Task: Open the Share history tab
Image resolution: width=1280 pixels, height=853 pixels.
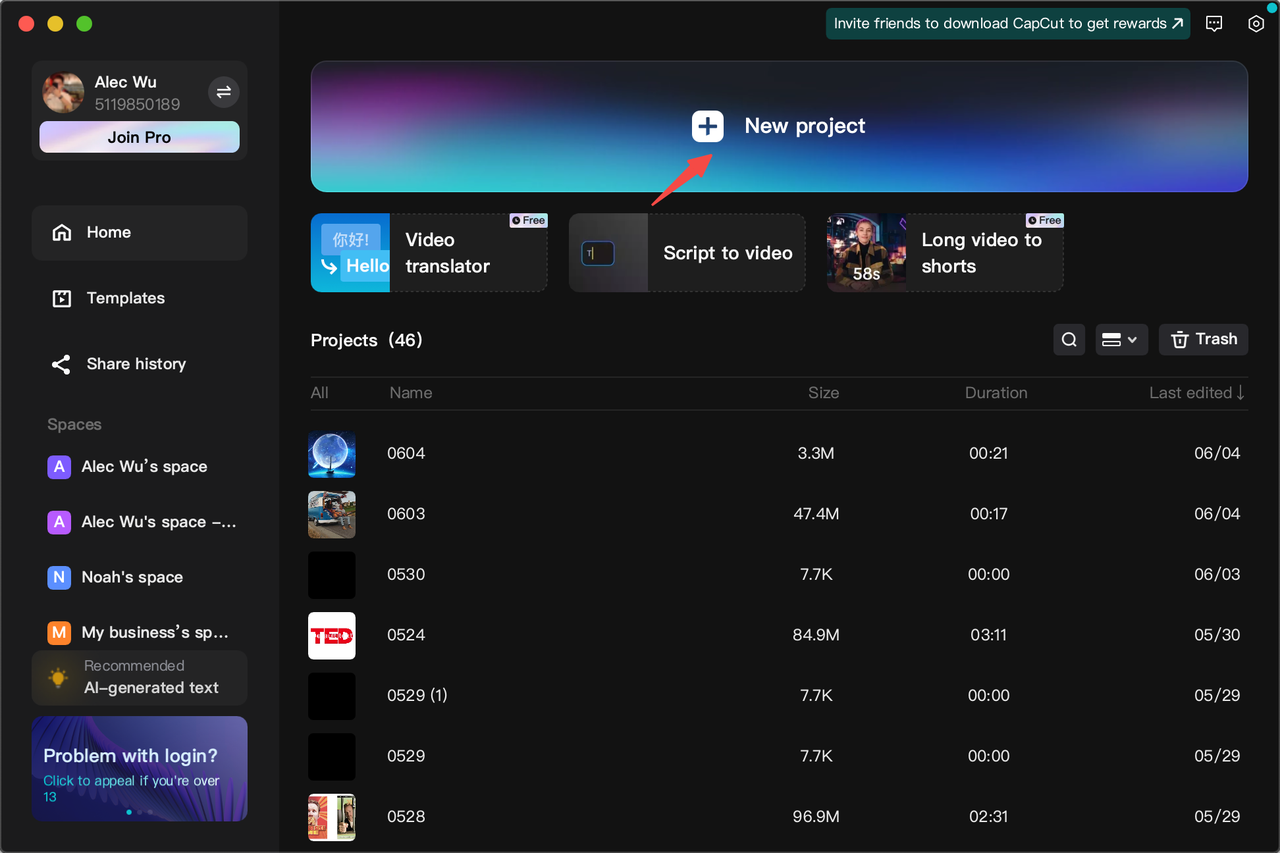Action: tap(139, 364)
